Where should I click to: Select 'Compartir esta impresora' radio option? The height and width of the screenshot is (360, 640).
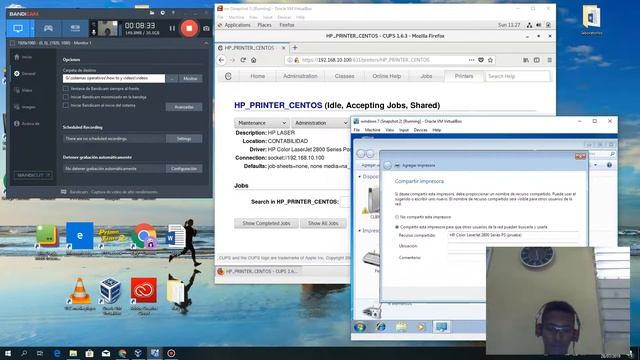tap(397, 227)
